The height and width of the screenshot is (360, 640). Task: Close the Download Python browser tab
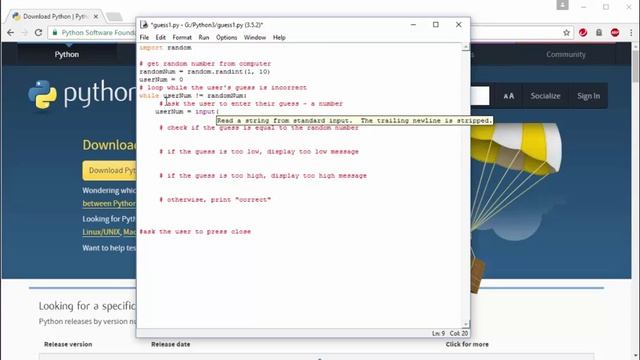pyautogui.click(x=96, y=16)
